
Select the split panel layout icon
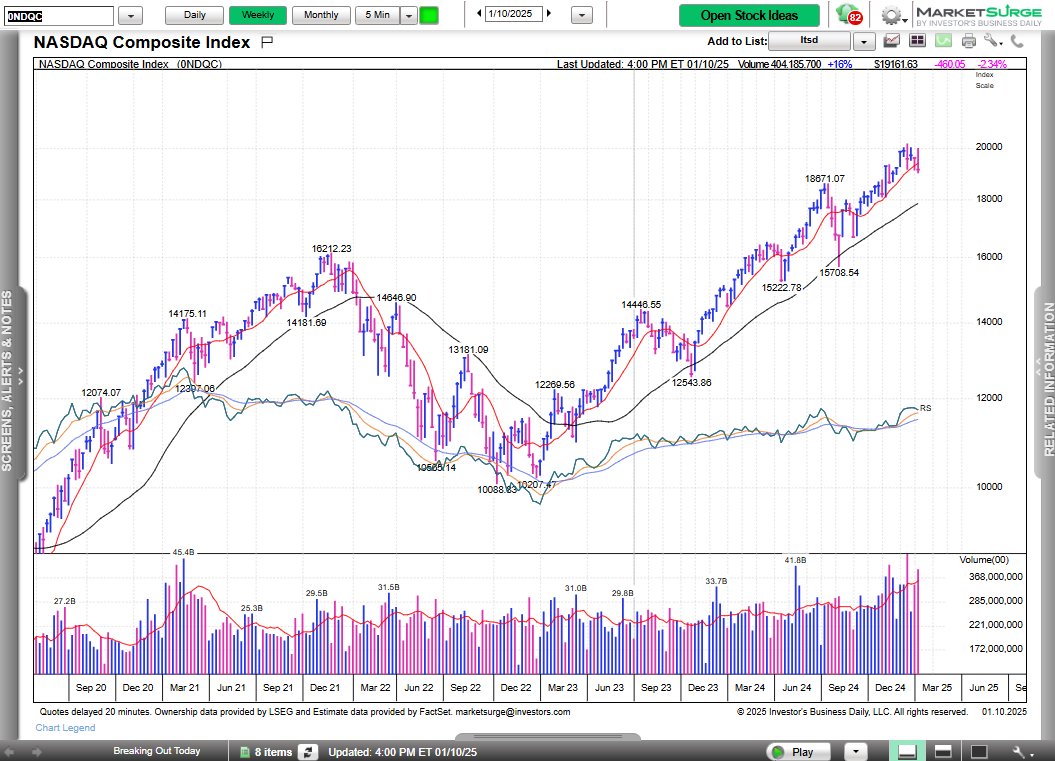click(x=943, y=752)
